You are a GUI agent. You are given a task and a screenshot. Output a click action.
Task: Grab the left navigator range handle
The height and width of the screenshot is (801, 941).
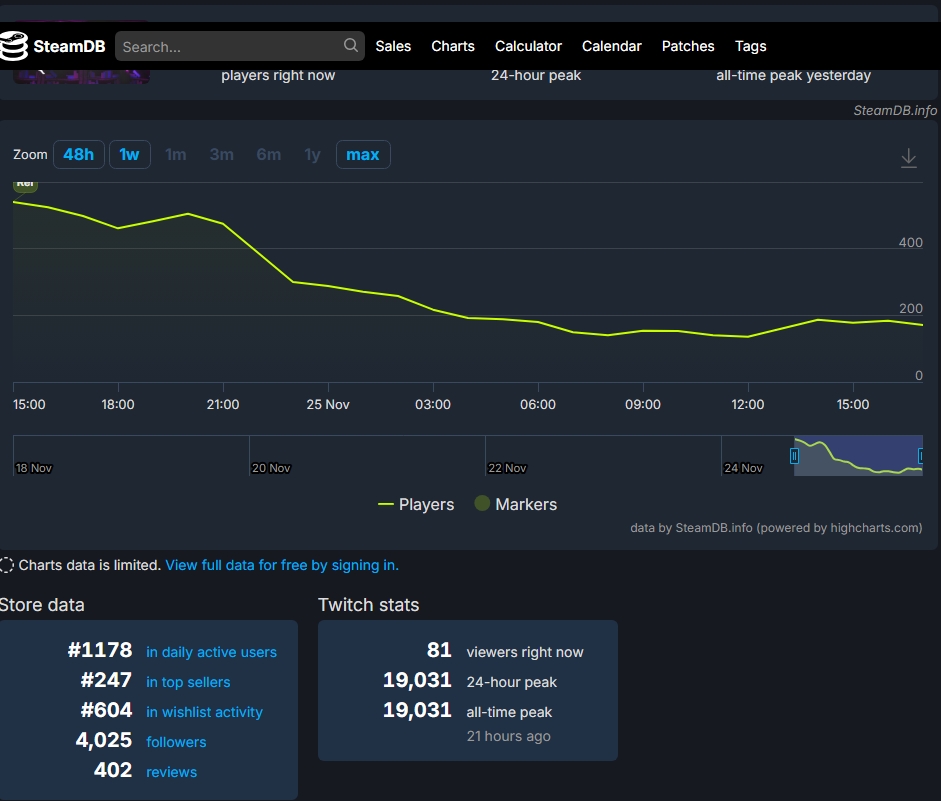click(794, 456)
